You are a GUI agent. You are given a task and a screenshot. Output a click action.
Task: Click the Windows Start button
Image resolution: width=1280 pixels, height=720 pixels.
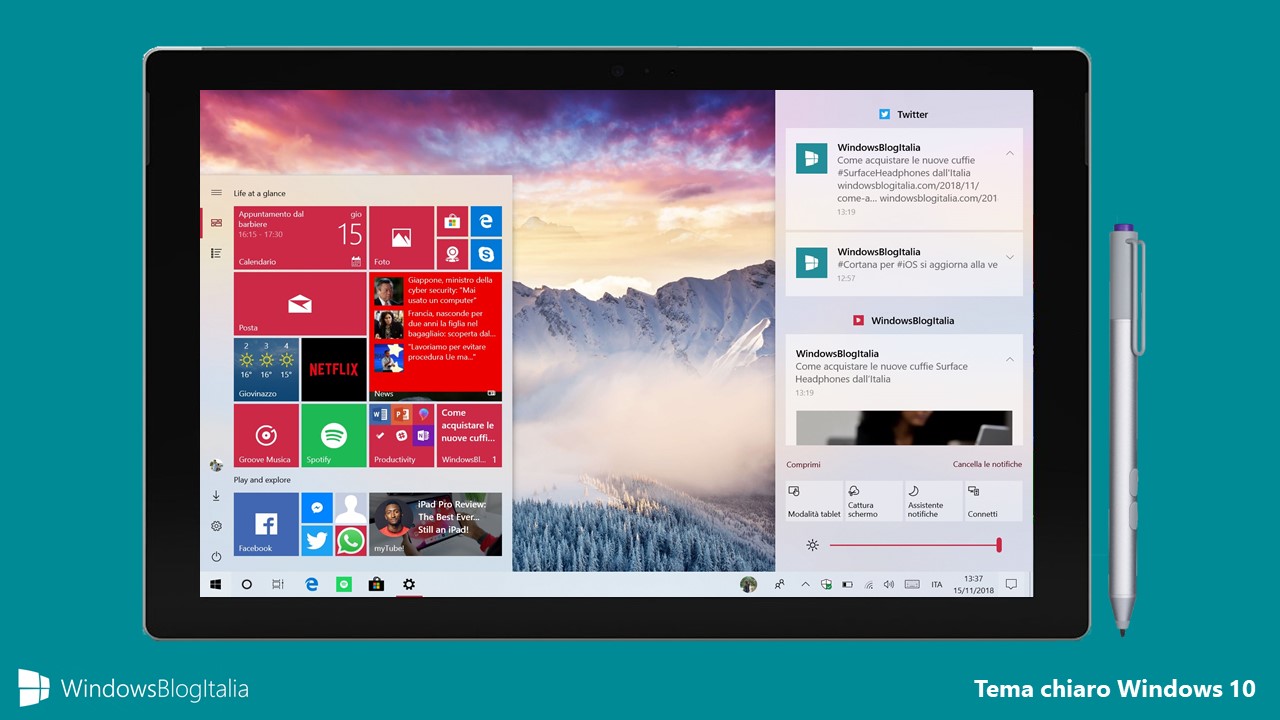click(x=215, y=584)
